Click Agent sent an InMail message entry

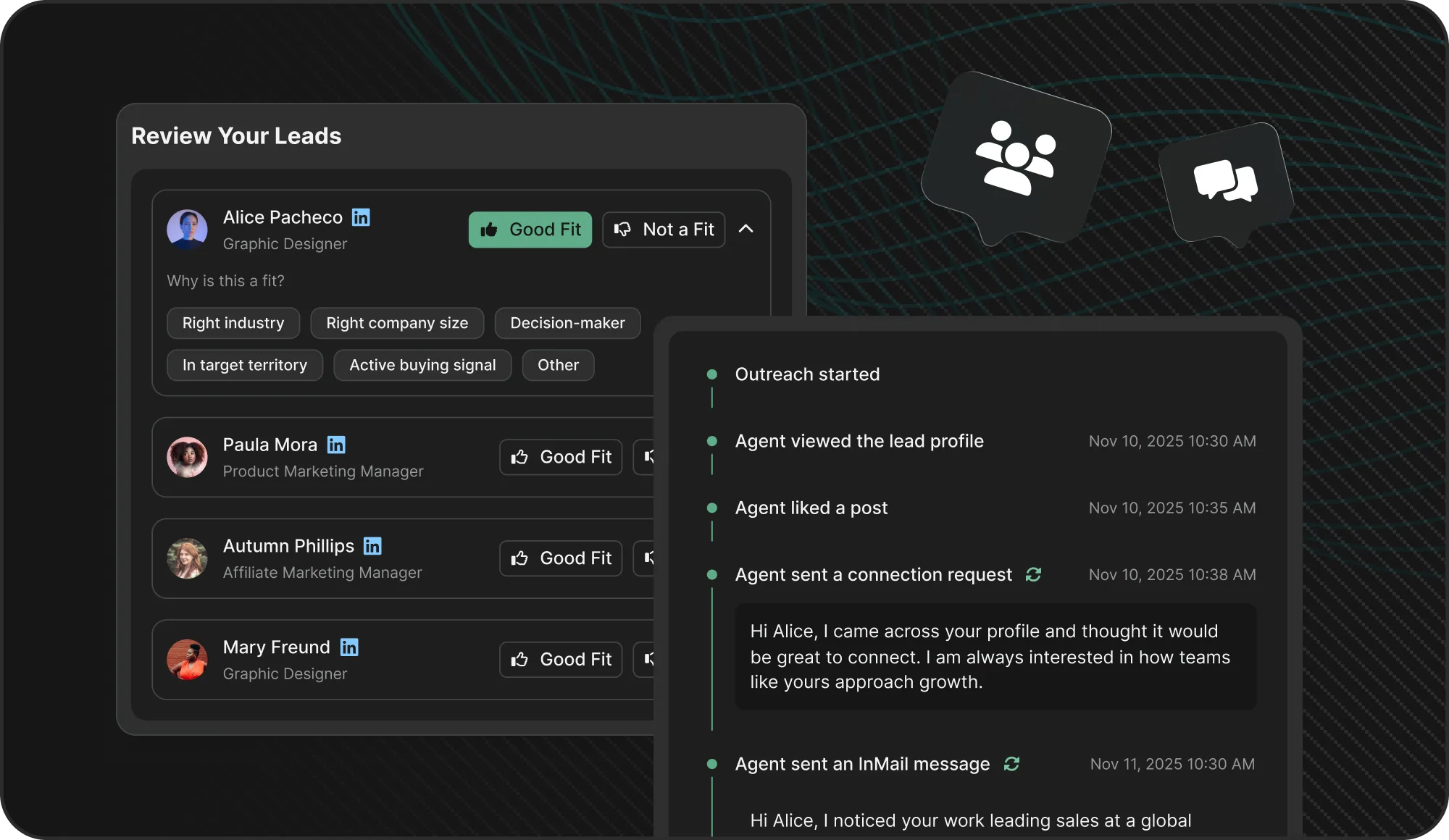point(862,764)
